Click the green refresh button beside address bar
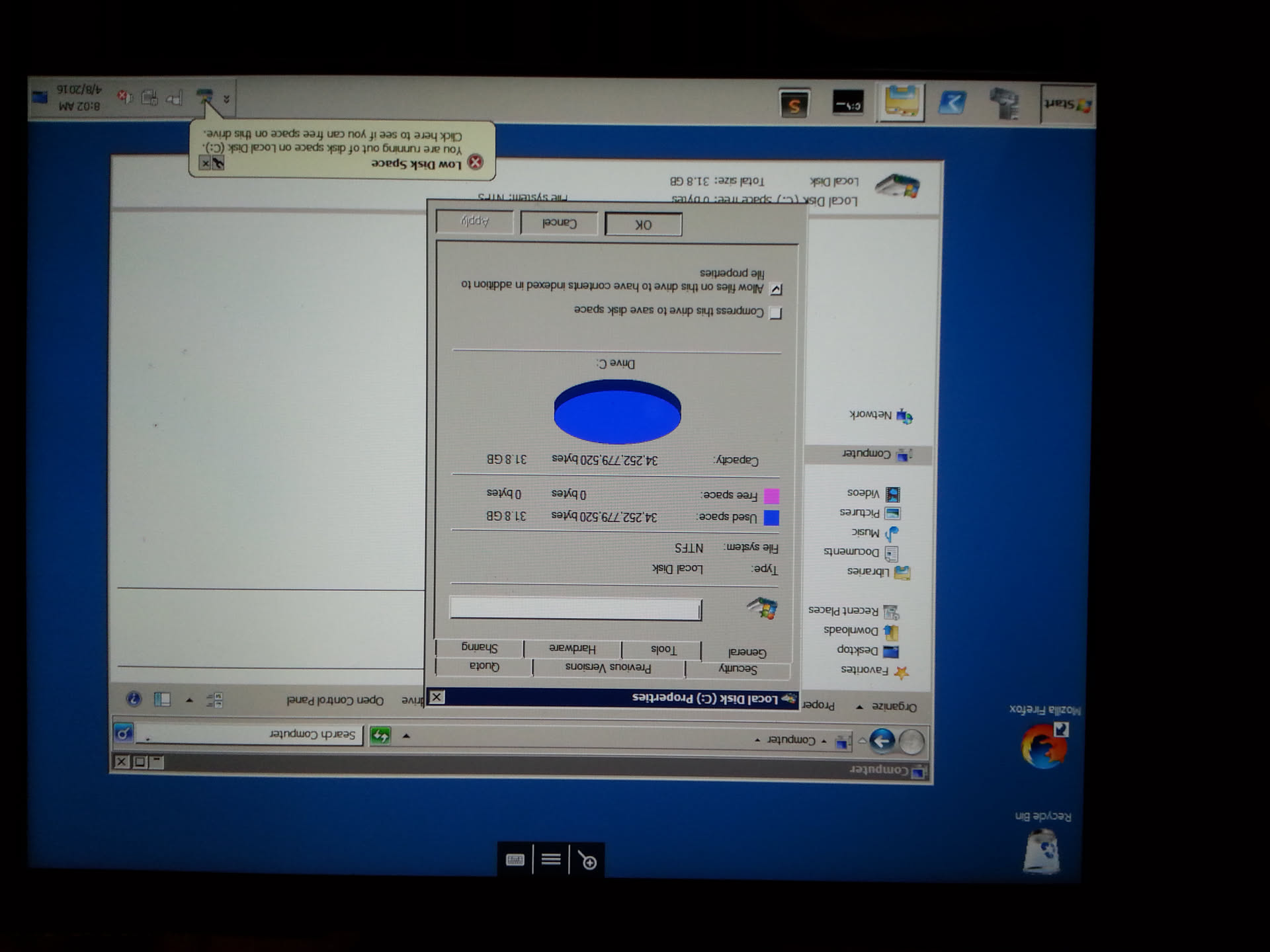This screenshot has width=1270, height=952. [380, 735]
